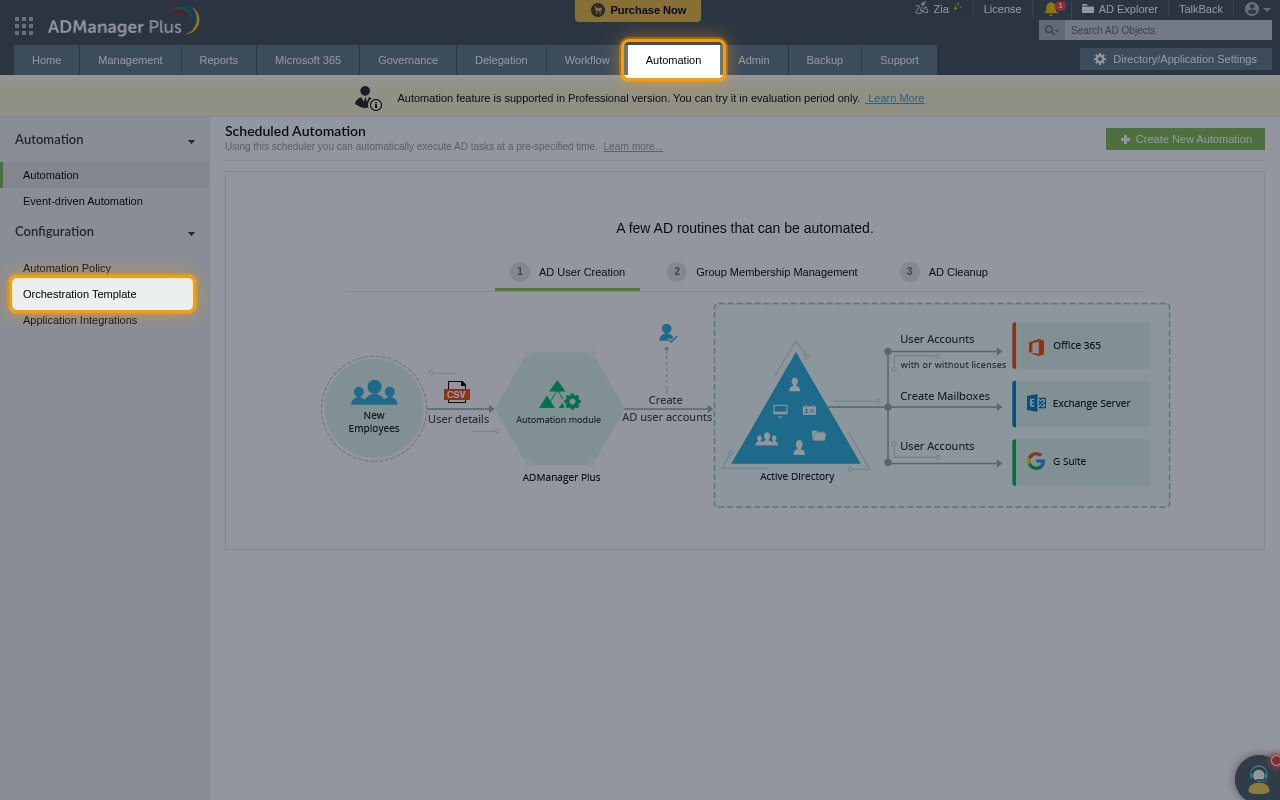Image resolution: width=1280 pixels, height=800 pixels.
Task: Open the License link
Action: coord(1002,9)
